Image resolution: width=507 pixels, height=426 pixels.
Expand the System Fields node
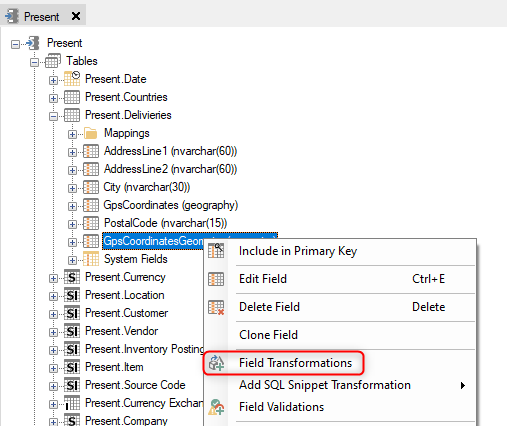tap(72, 260)
